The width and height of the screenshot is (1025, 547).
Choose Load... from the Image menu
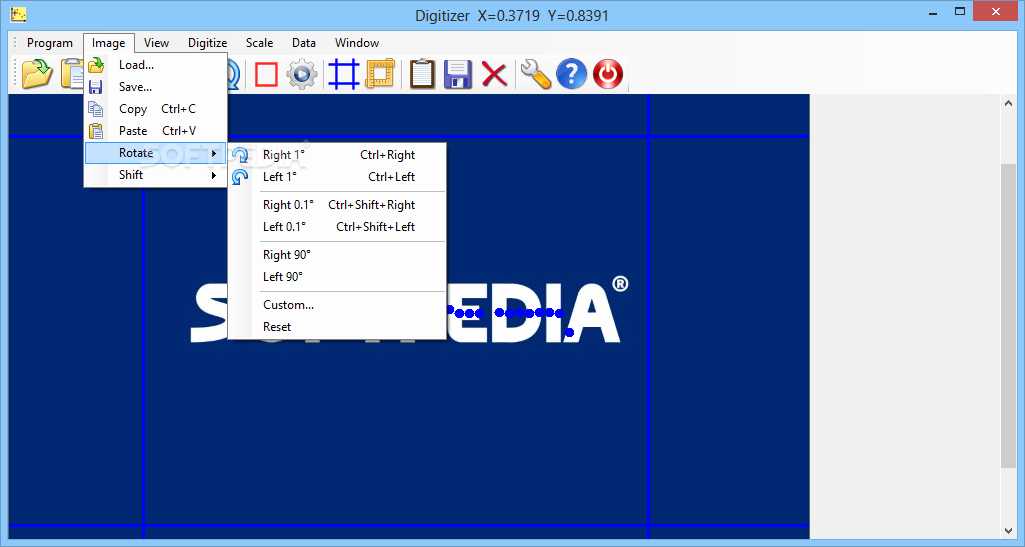pyautogui.click(x=156, y=65)
